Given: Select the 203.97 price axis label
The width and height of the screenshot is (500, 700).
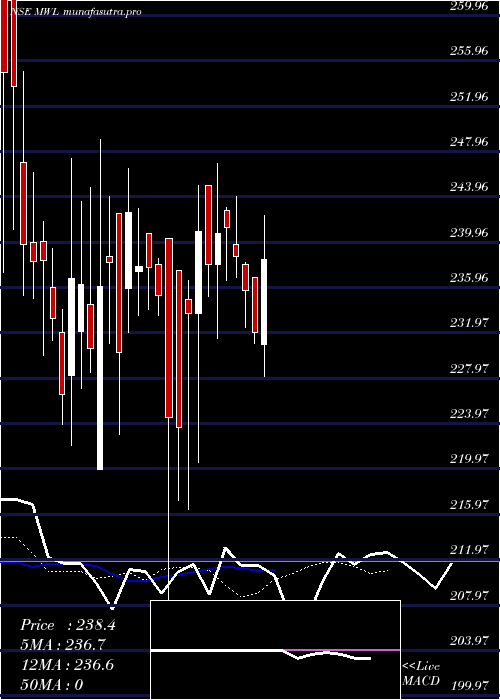Looking at the screenshot, I should pos(469,641).
